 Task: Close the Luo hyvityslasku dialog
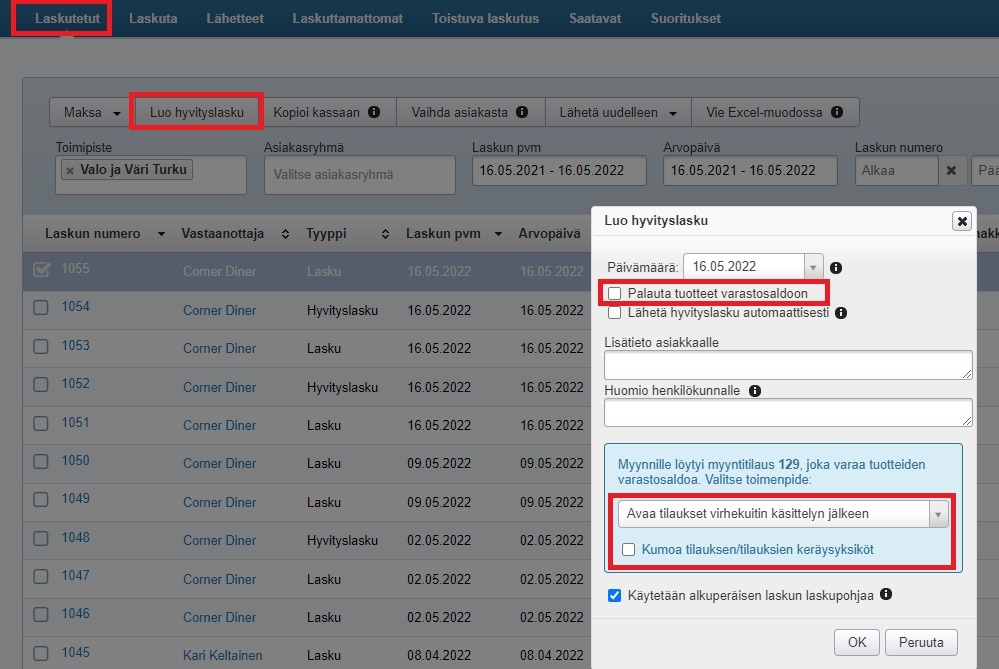pyautogui.click(x=961, y=221)
